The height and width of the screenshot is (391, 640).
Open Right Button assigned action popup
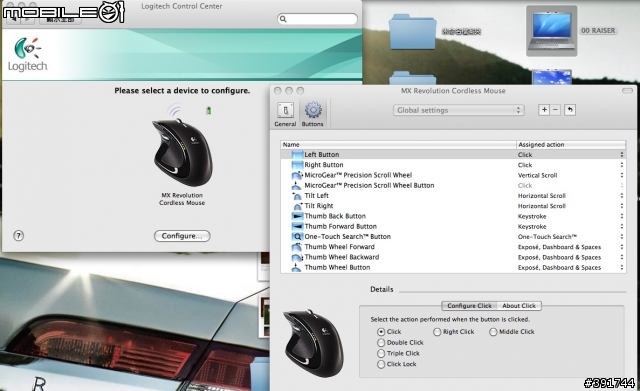622,165
